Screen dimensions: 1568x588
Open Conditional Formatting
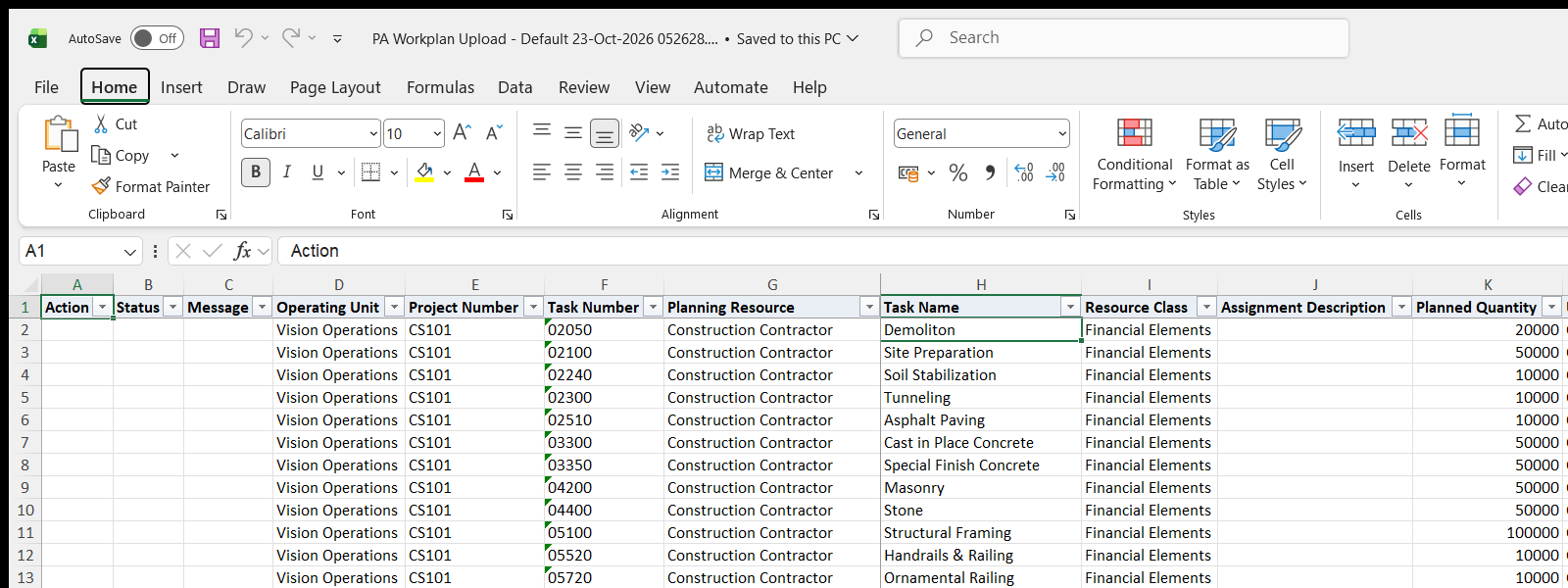click(1134, 154)
